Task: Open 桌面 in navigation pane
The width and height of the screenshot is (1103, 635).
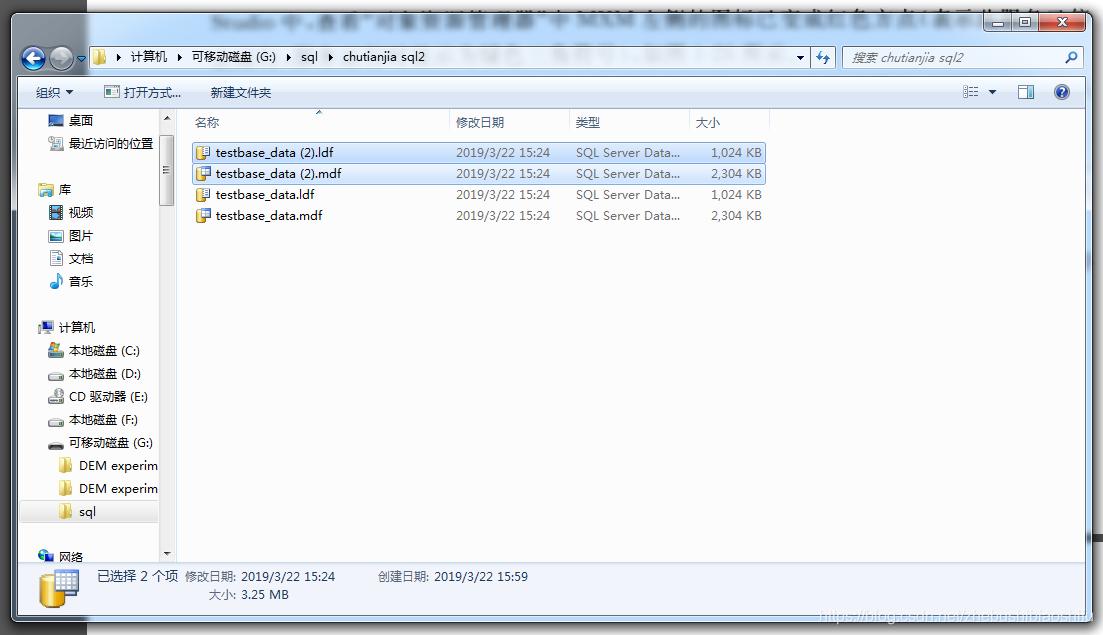Action: click(81, 120)
